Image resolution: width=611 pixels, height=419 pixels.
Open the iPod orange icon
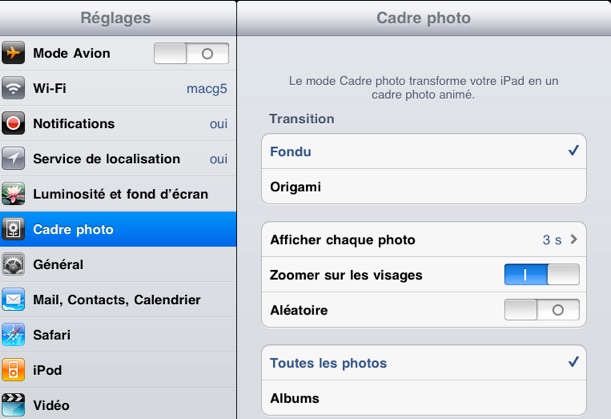click(13, 369)
